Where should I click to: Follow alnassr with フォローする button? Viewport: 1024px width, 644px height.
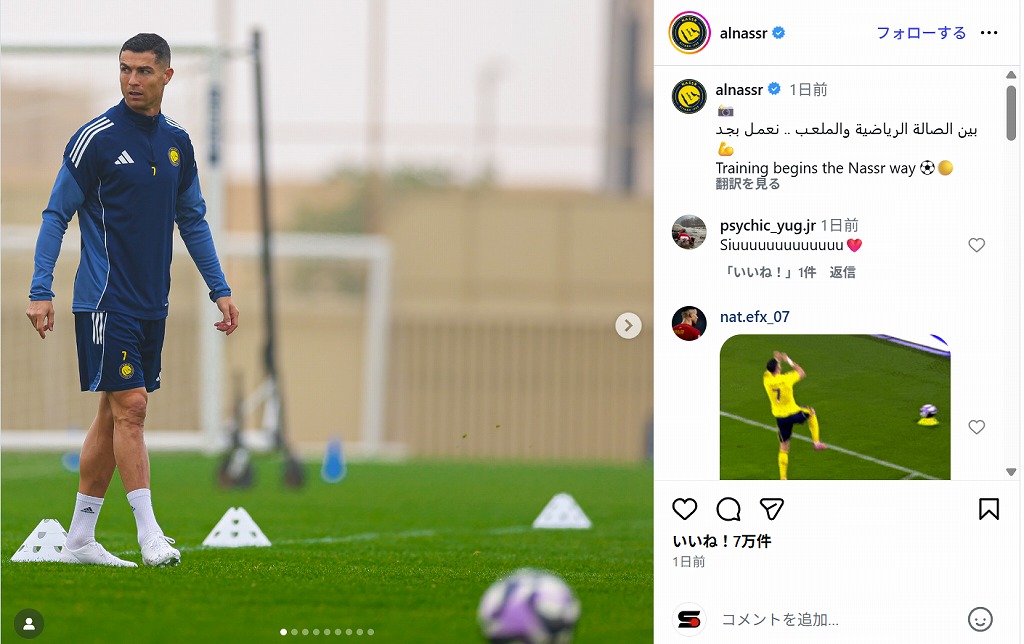click(921, 33)
